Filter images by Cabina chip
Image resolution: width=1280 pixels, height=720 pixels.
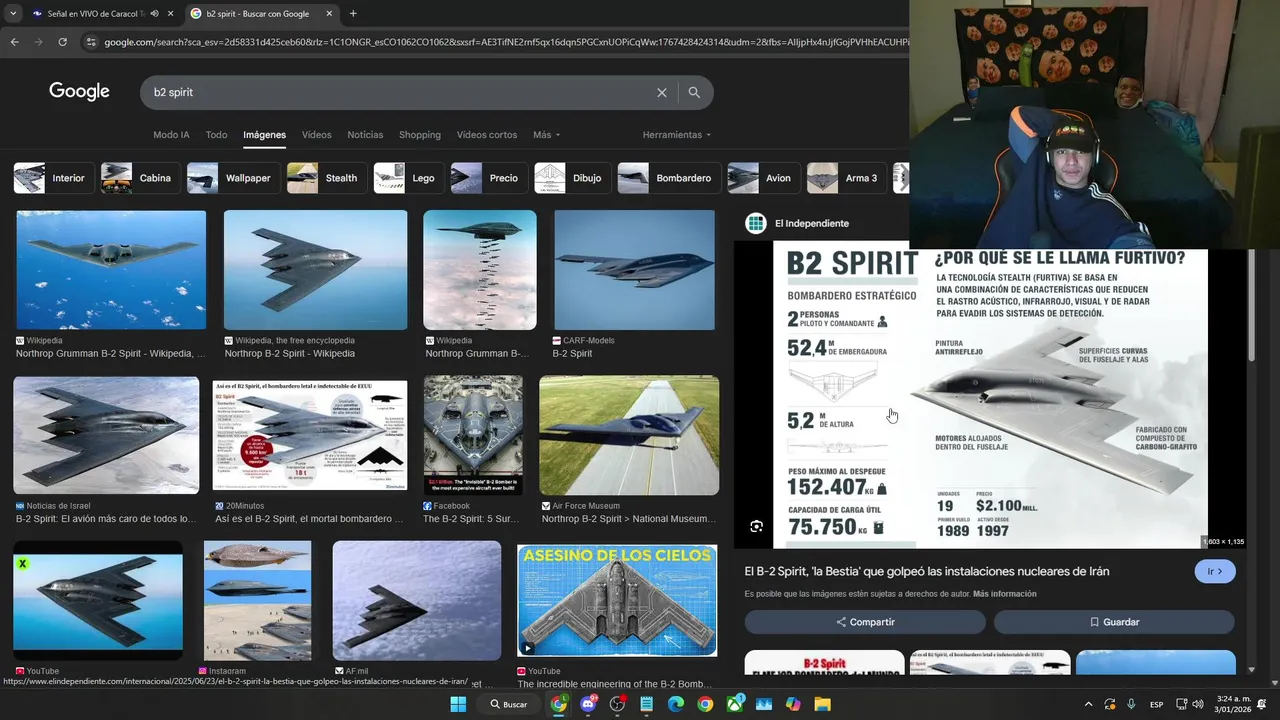141,178
